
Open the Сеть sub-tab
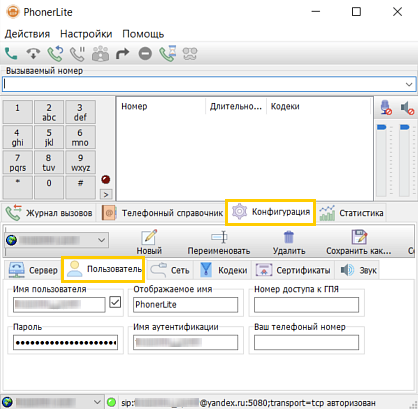tap(170, 270)
